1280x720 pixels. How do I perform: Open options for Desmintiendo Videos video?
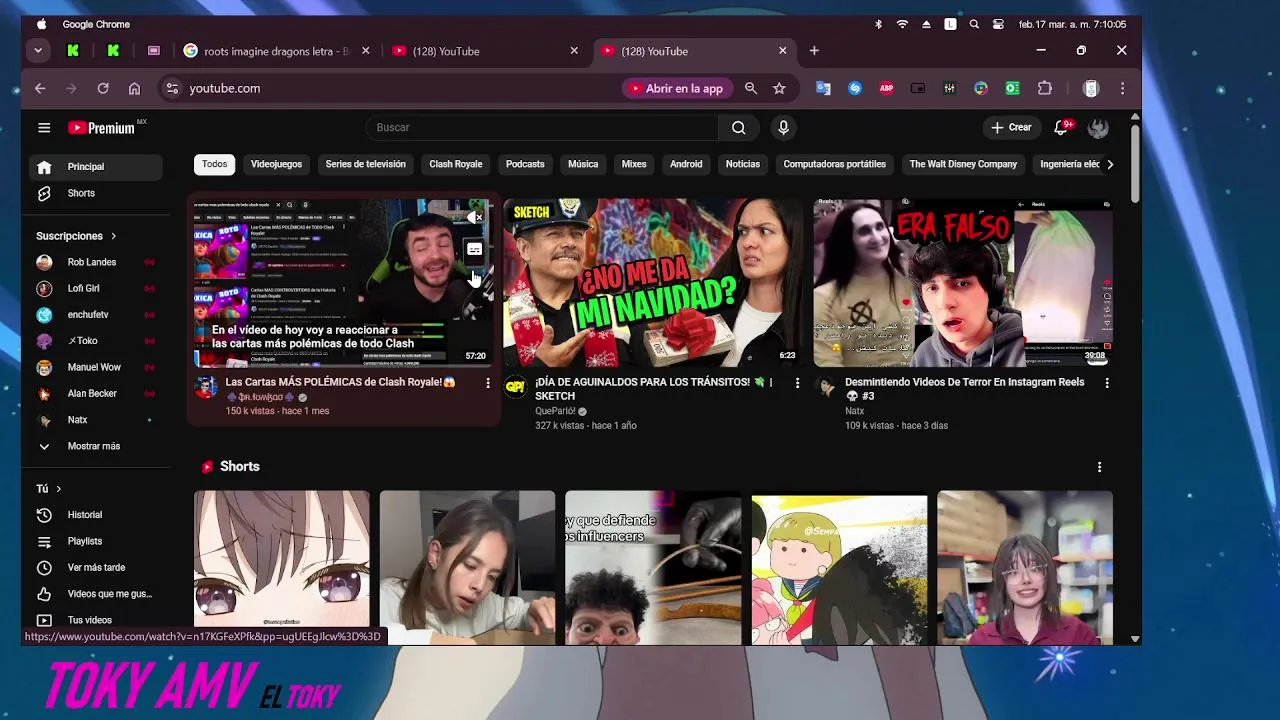point(1107,383)
